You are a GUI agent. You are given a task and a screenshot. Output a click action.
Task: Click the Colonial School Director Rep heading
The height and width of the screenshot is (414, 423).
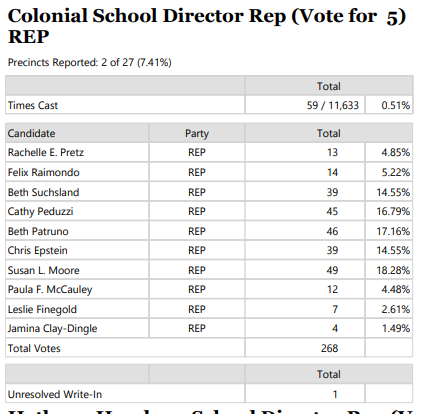[207, 26]
